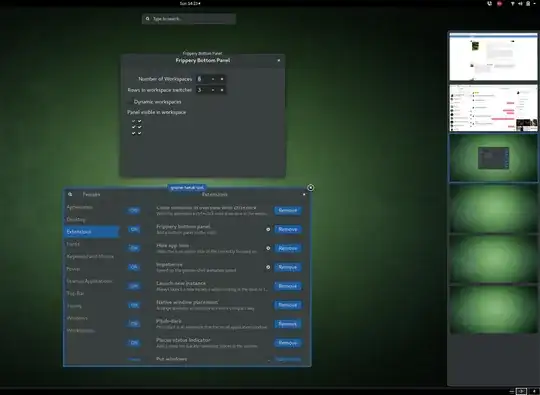Open the clock menu in the top bar

pyautogui.click(x=190, y=3)
